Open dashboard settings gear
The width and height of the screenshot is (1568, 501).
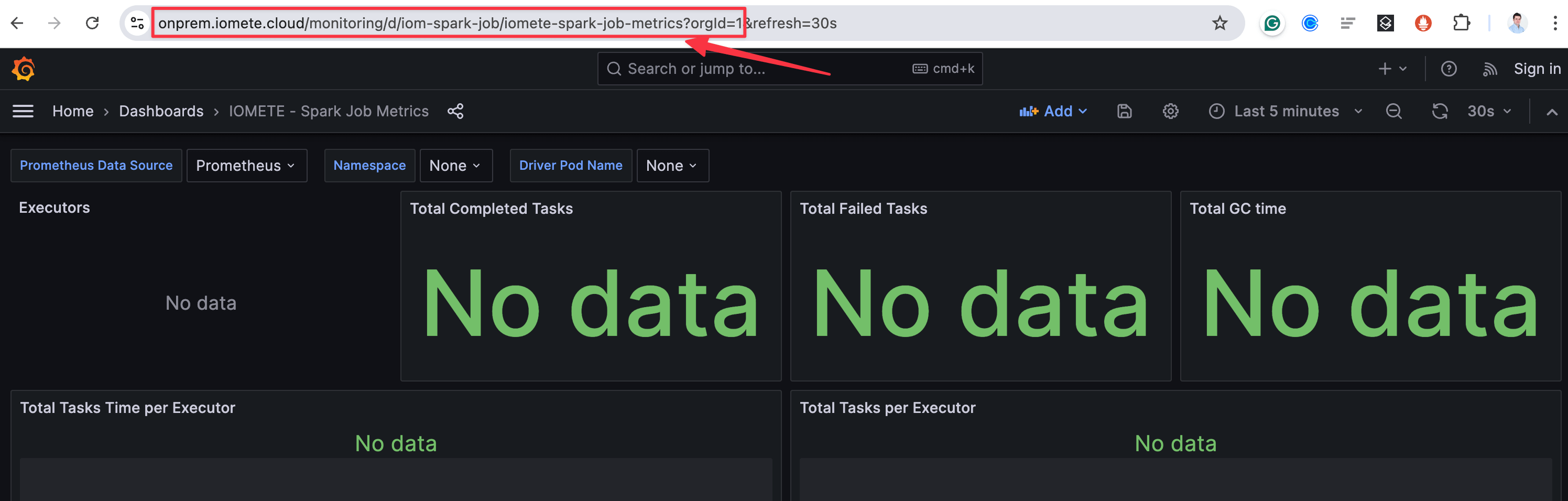coord(1171,112)
